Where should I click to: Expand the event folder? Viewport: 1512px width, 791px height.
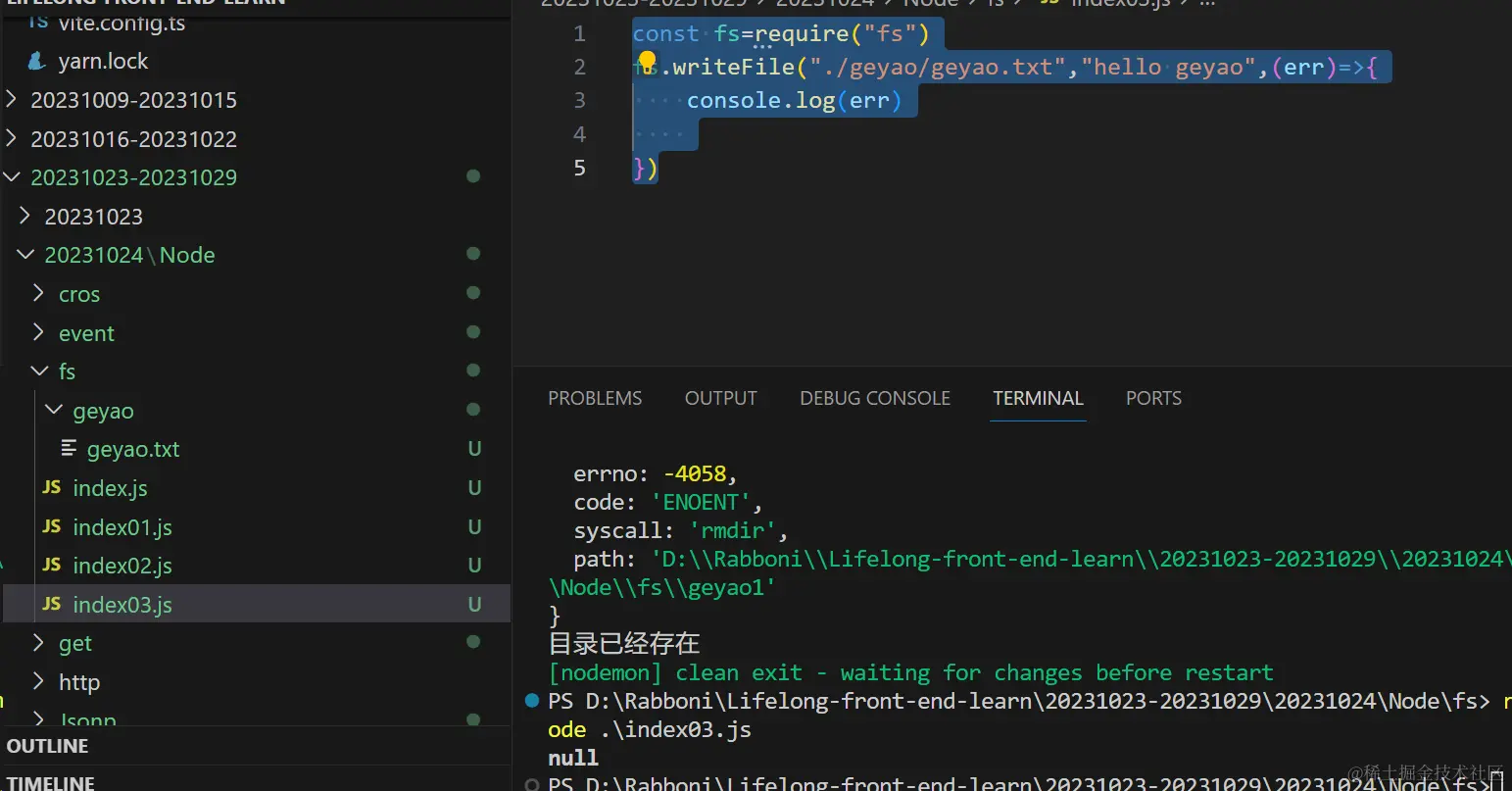point(39,332)
